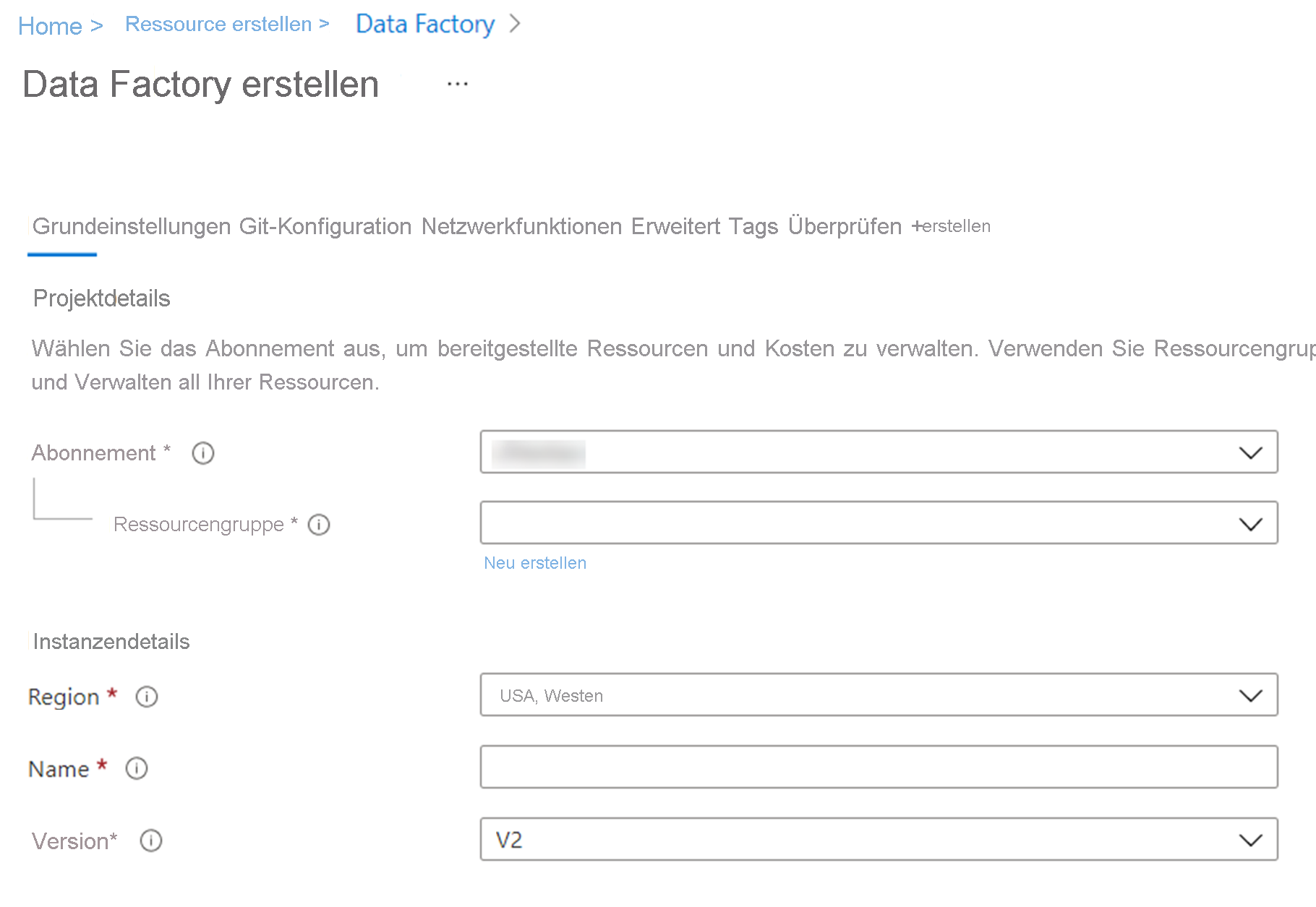
Task: Click the Version info icon
Action: coord(151,841)
